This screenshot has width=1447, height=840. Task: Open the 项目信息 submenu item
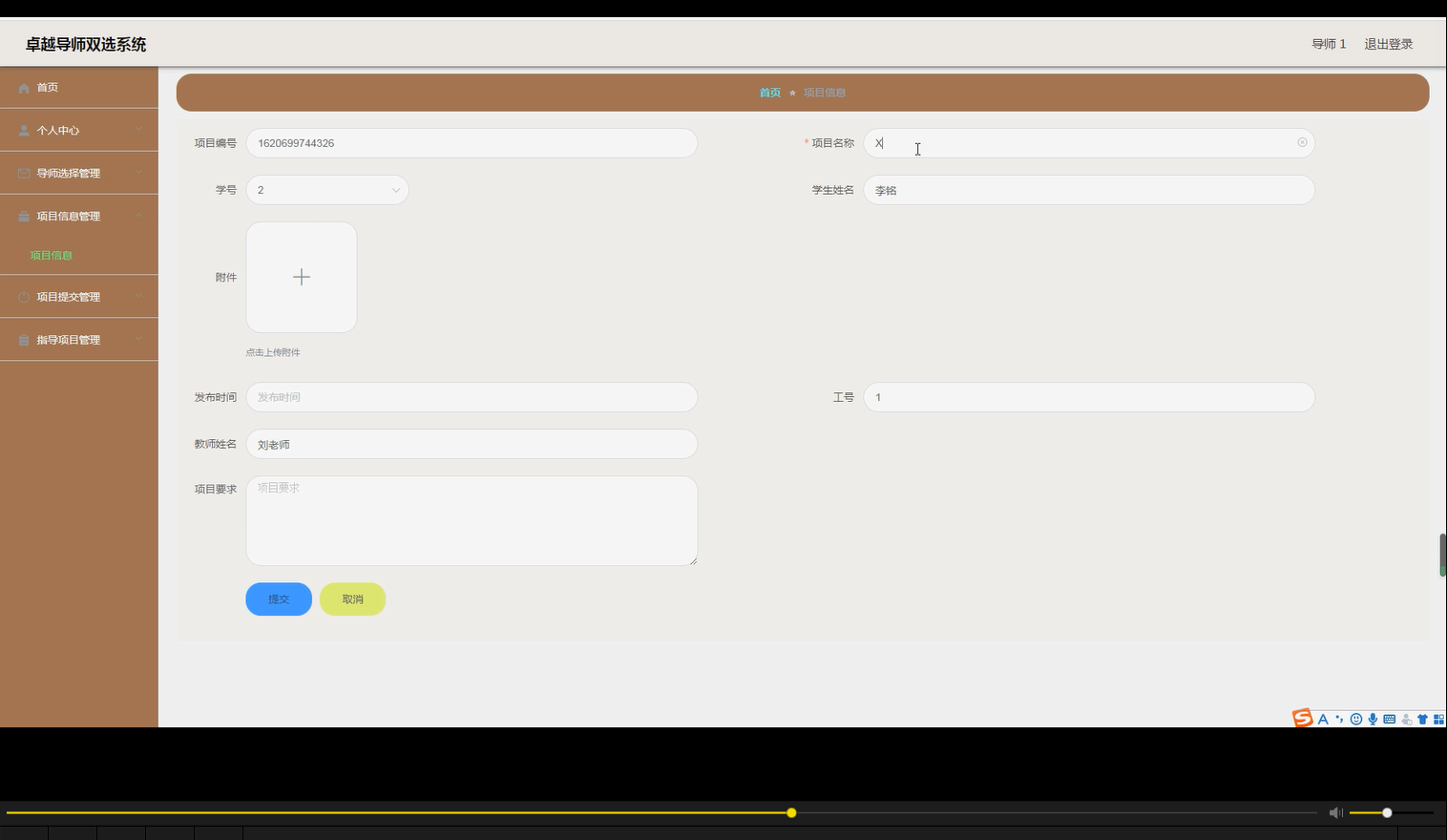point(52,255)
